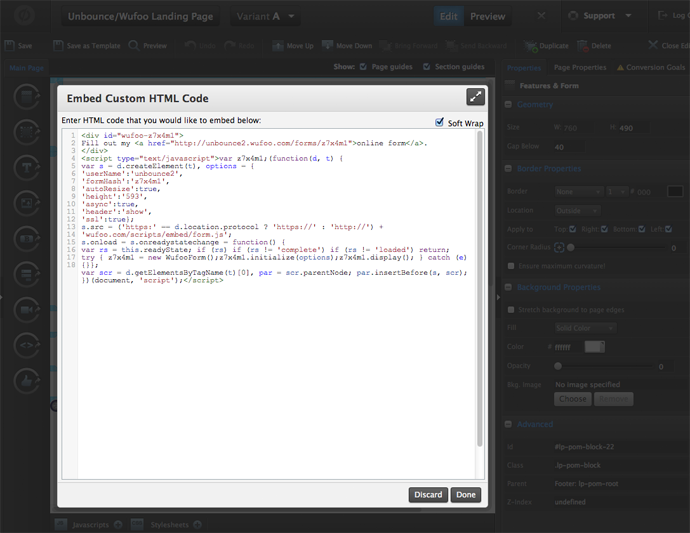Select the Custom HTML widget icon
690x533 pixels.
click(x=26, y=346)
